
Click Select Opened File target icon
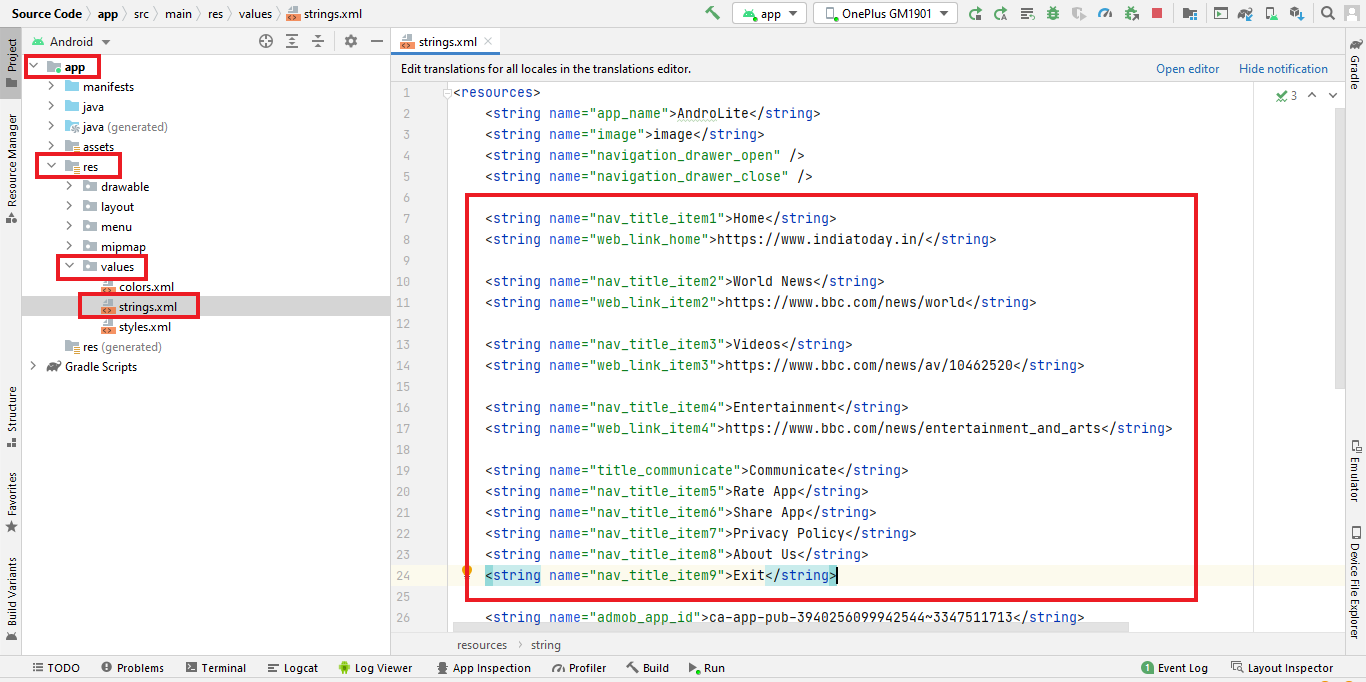(266, 41)
